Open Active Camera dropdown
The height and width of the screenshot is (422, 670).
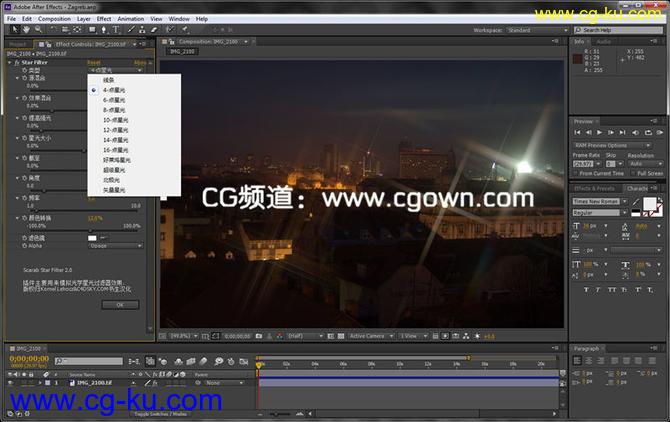tap(371, 336)
